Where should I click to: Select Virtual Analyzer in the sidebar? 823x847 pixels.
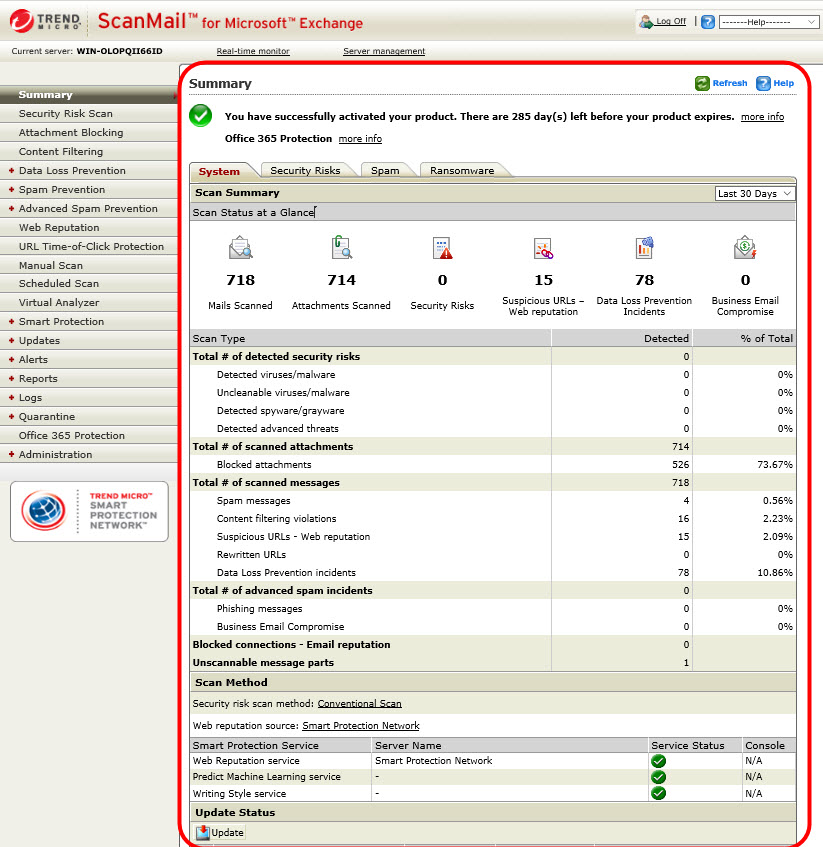(x=59, y=303)
